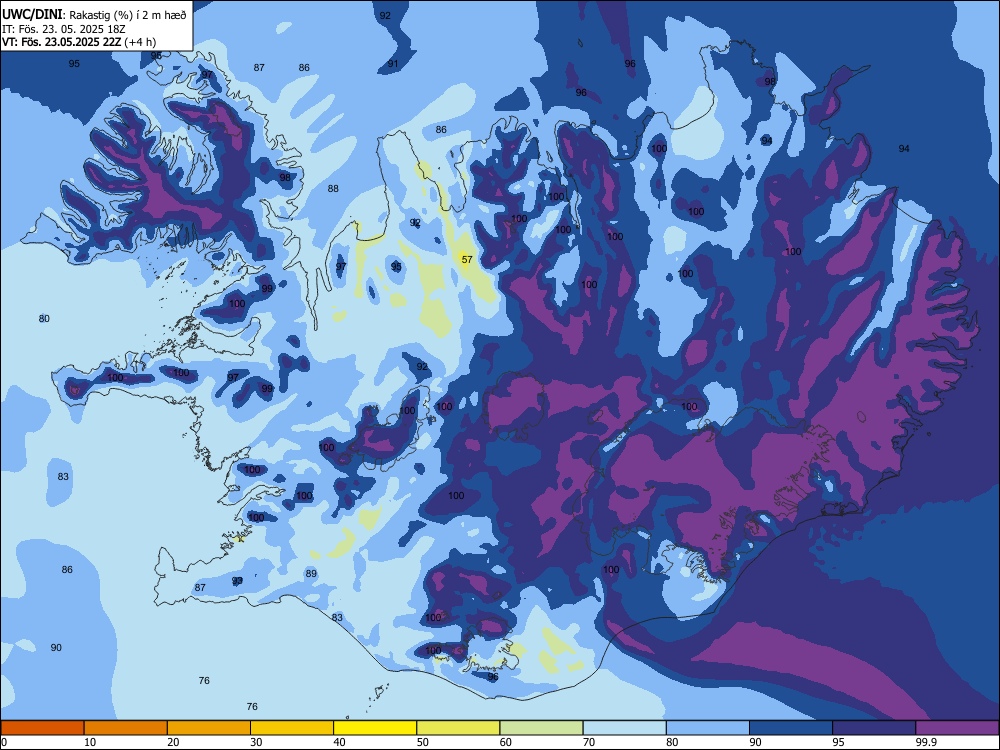Viewport: 1000px width, 750px height.
Task: Click the dark orange 0–10 legend swatch
Action: tap(42, 728)
